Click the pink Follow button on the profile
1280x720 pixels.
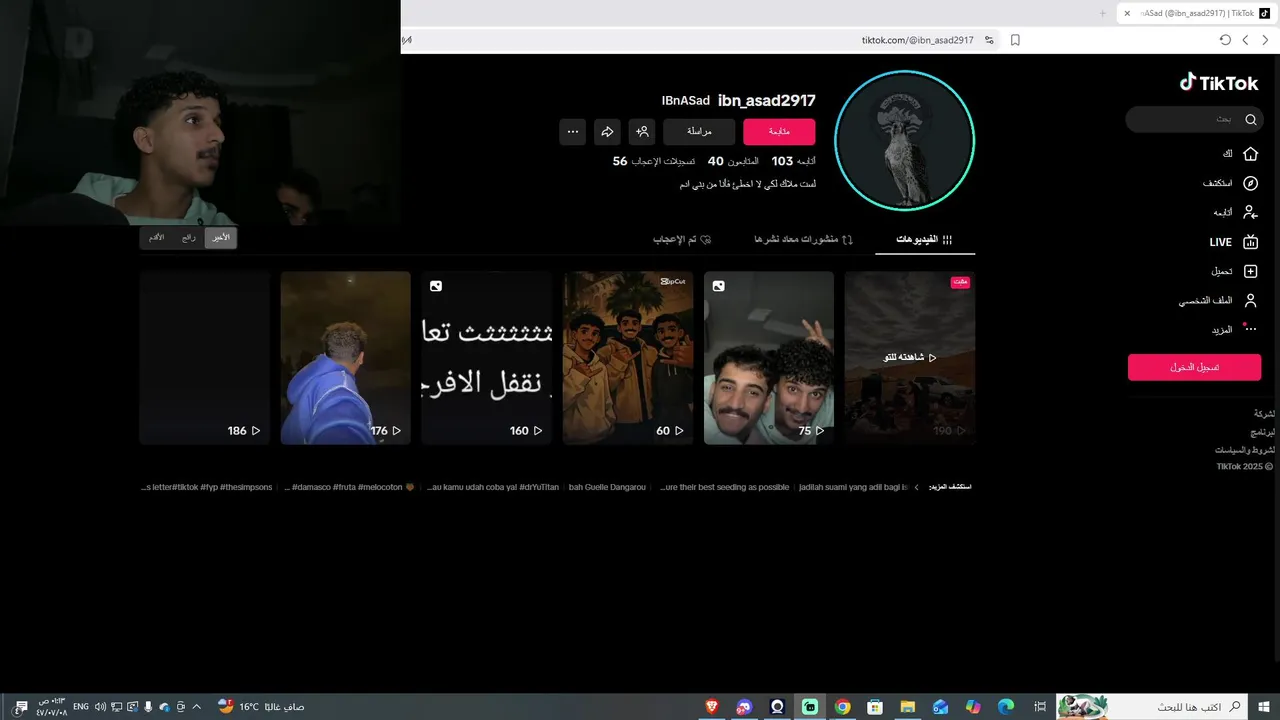[x=779, y=132]
